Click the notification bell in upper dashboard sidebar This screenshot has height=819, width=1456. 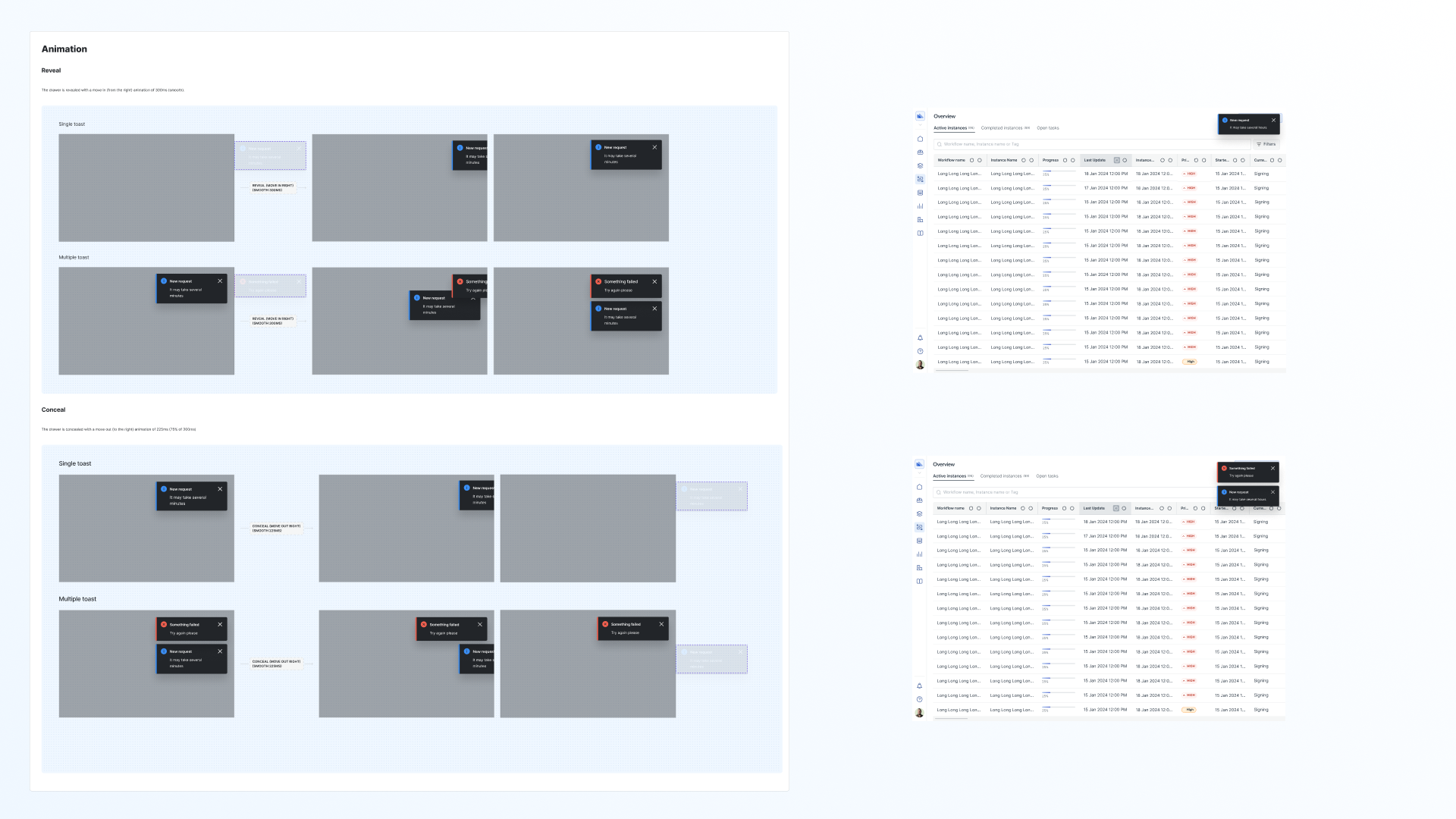(920, 338)
